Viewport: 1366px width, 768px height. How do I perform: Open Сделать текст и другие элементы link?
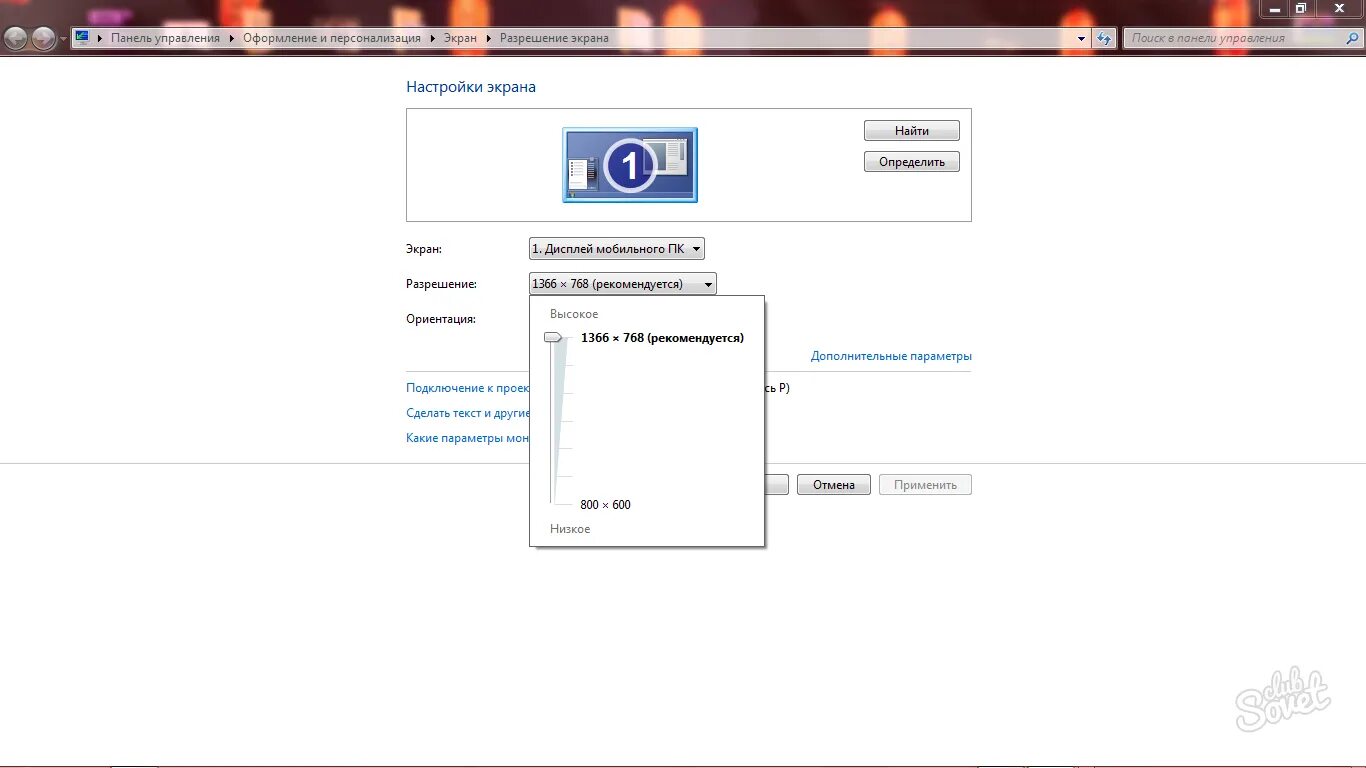coord(467,413)
